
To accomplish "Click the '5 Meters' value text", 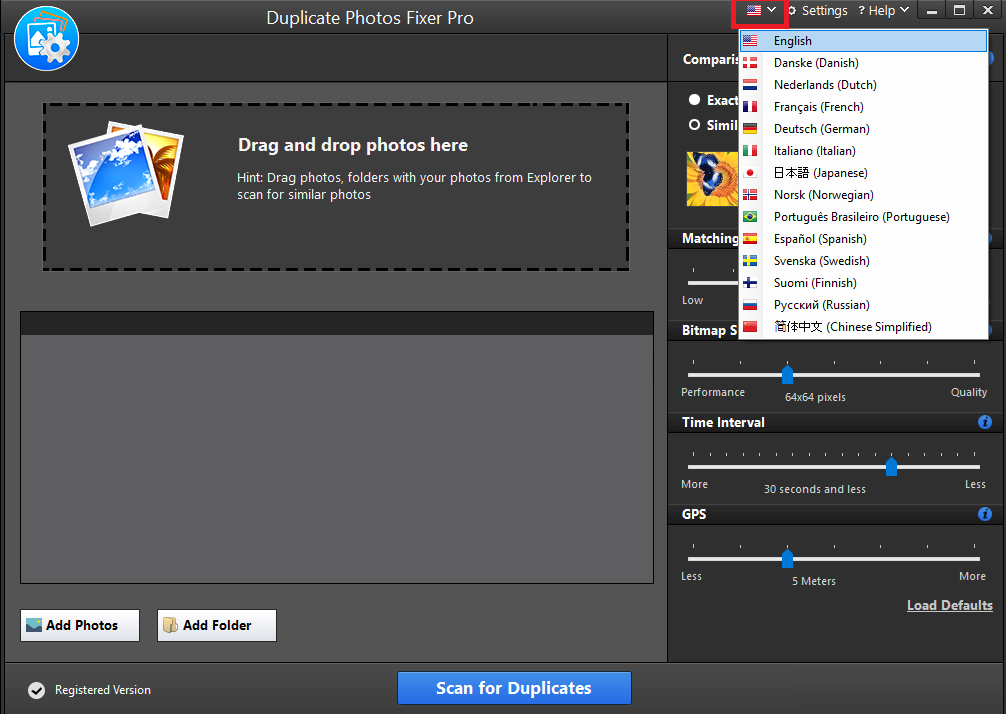I will click(814, 581).
